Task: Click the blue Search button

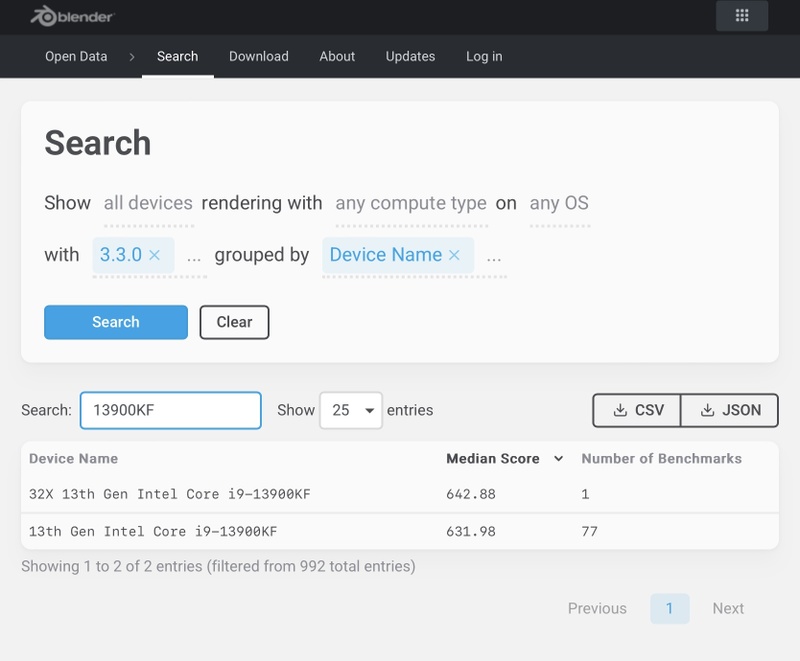Action: 116,322
